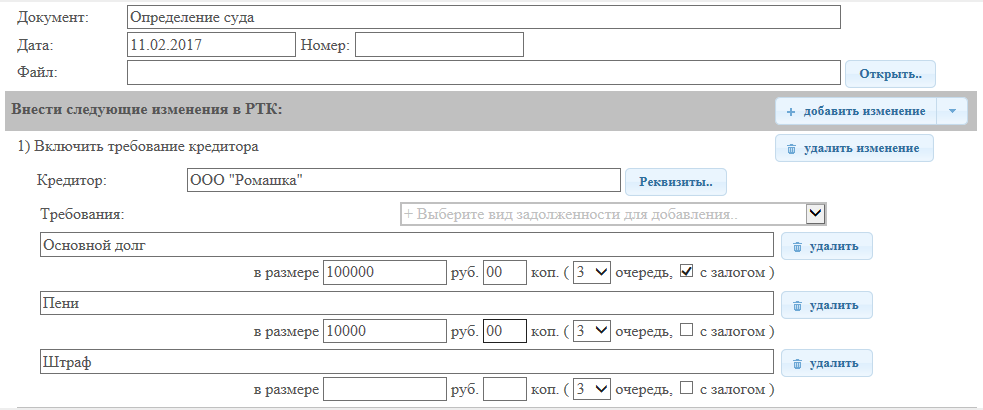Expand arrow next to добавить изменение
The image size is (983, 410).
953,111
